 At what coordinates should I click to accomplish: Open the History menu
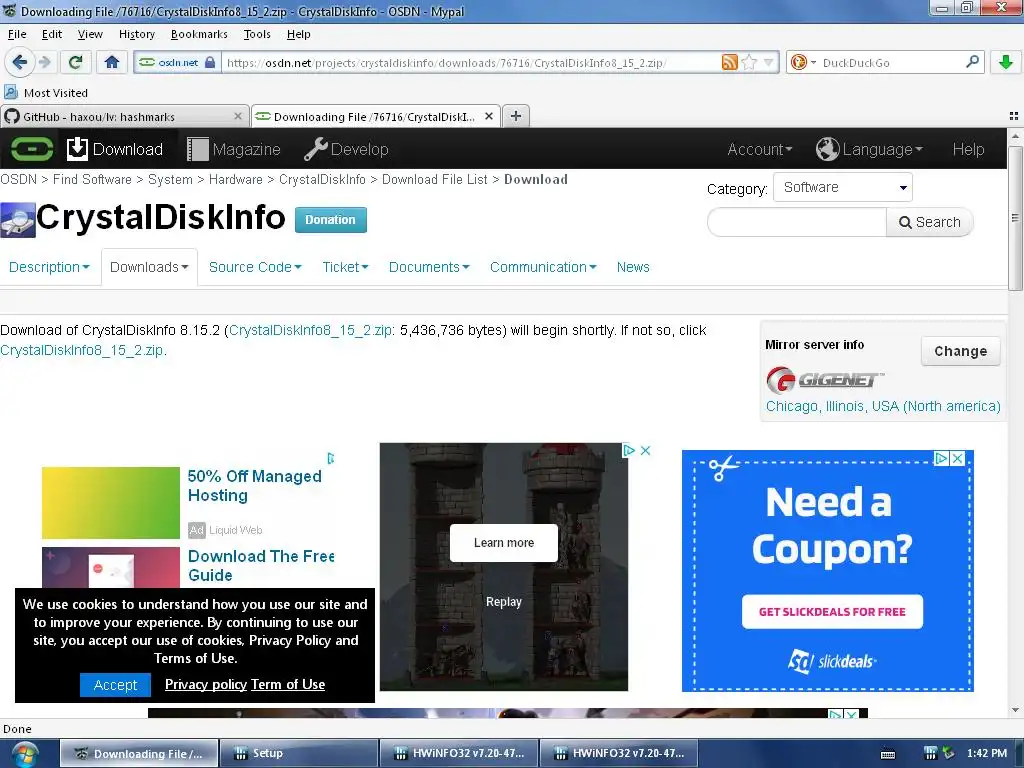coord(136,34)
